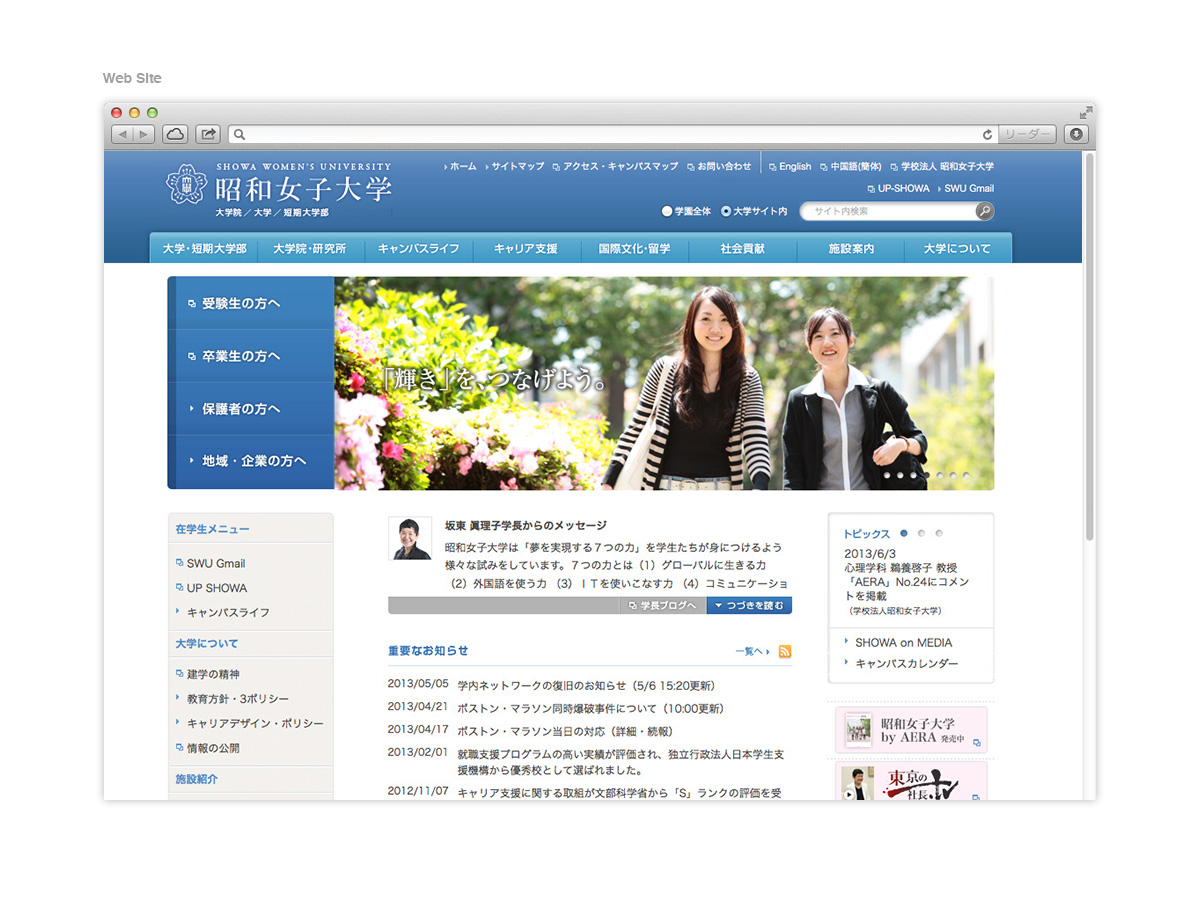
Task: Click the 学長ブログへ button
Action: (662, 605)
